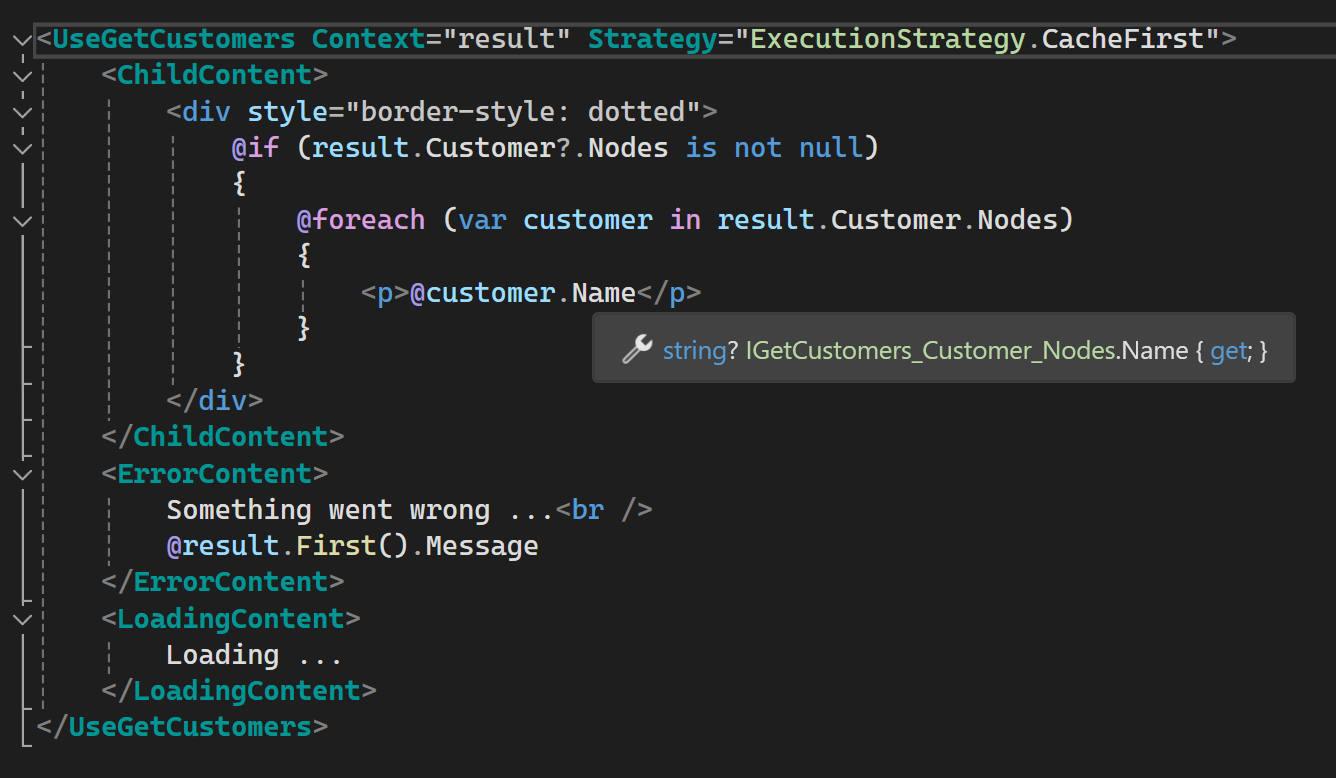The height and width of the screenshot is (778, 1336).
Task: Collapse the dotted-border div block
Action: 23,113
